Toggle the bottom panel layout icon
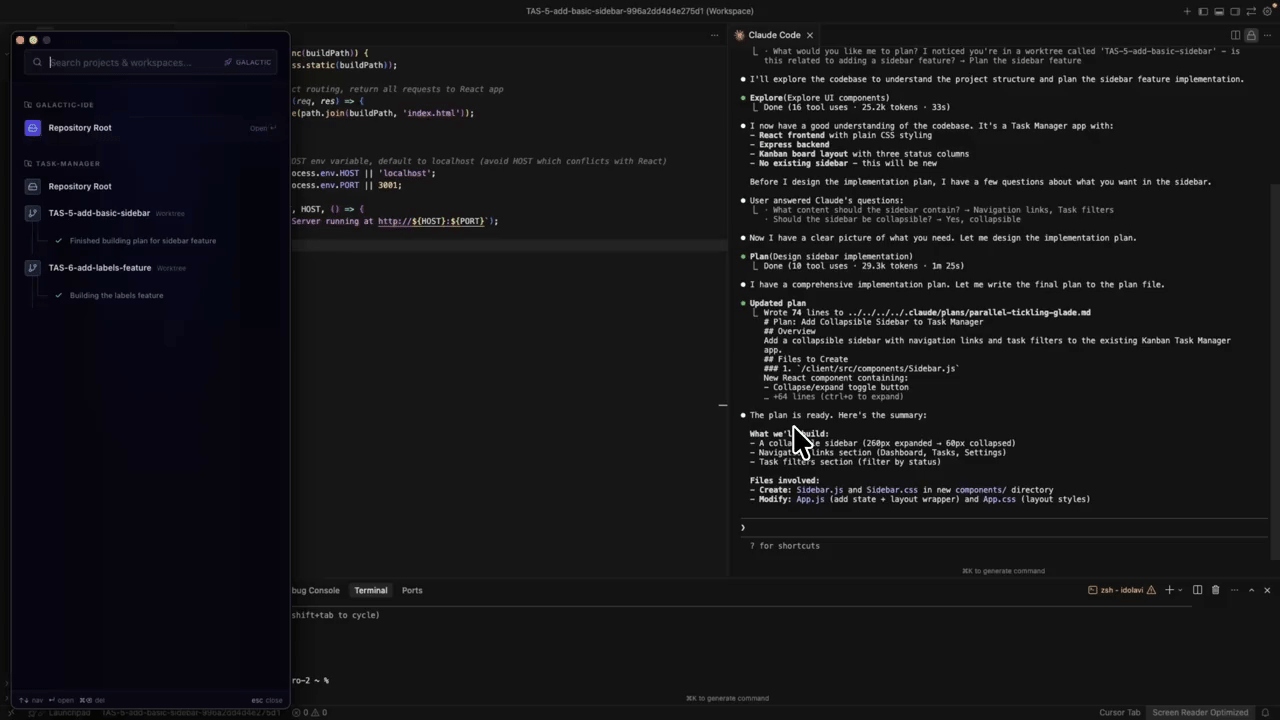This screenshot has height=720, width=1280. click(x=1219, y=11)
